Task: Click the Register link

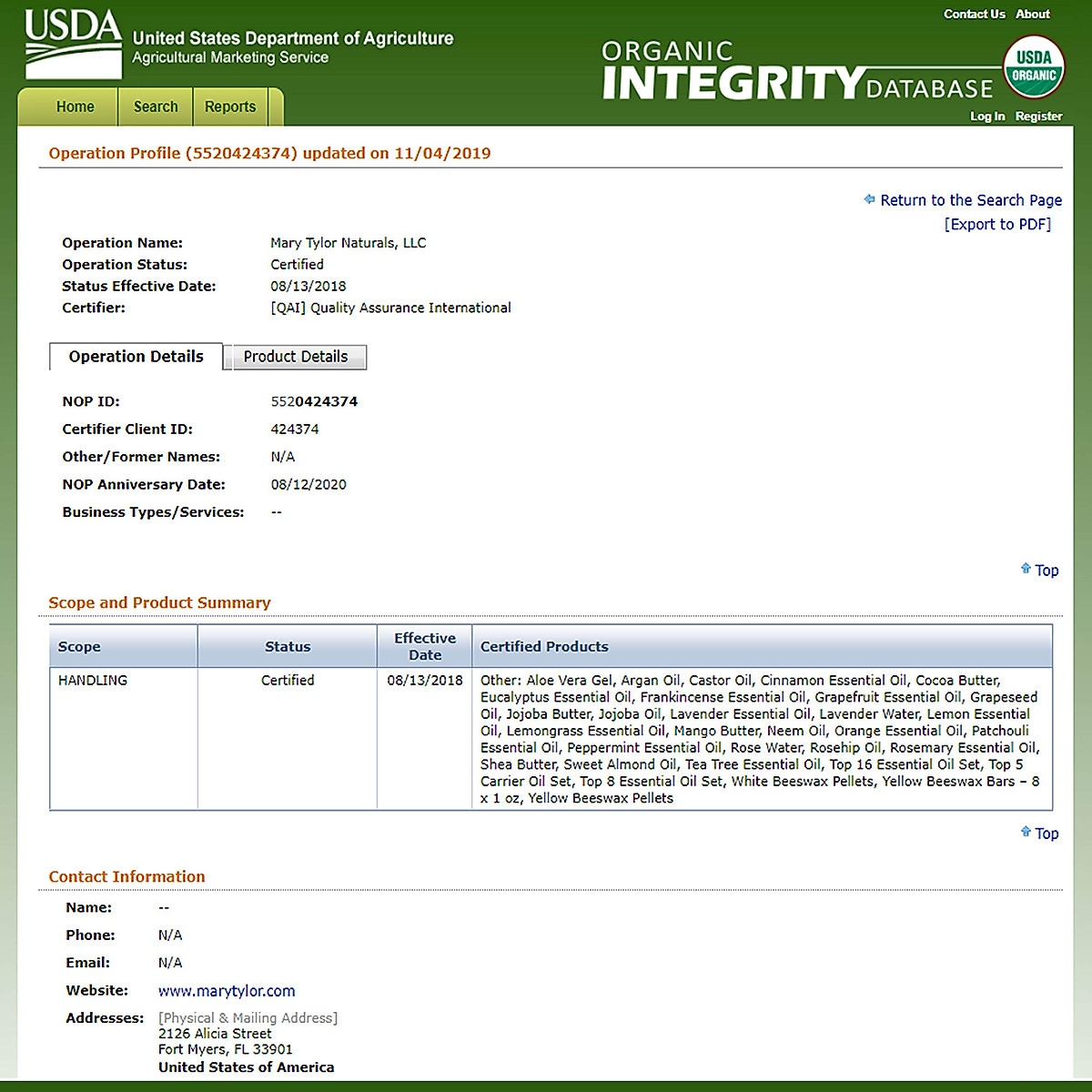Action: (x=1038, y=116)
